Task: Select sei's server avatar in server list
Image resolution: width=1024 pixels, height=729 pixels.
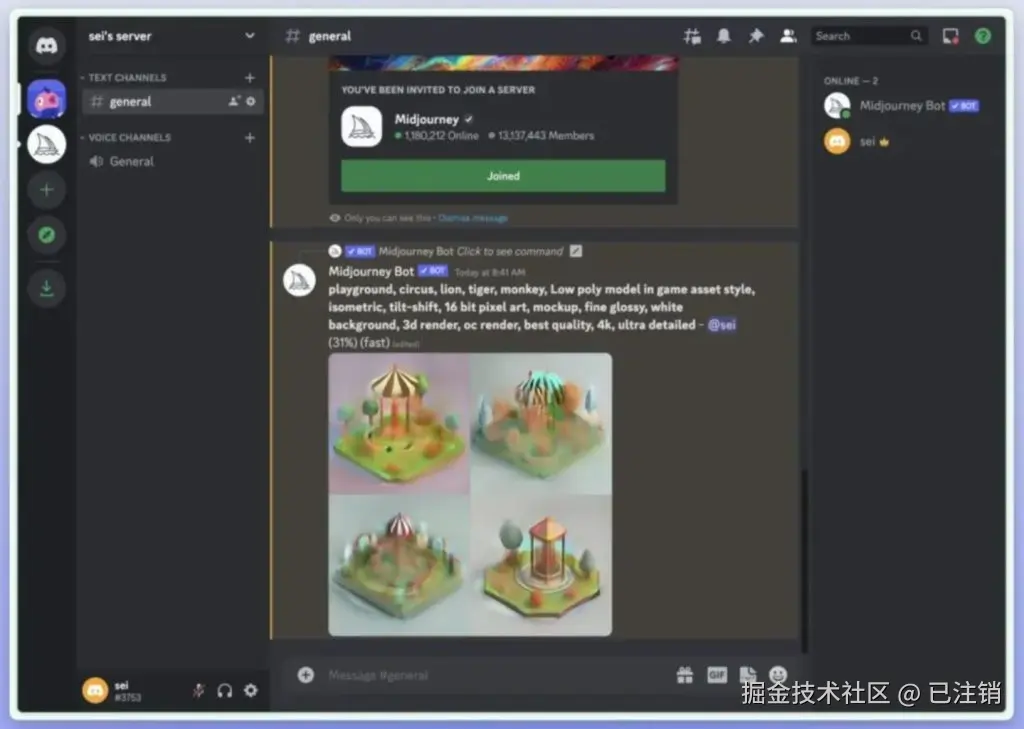Action: pos(46,99)
